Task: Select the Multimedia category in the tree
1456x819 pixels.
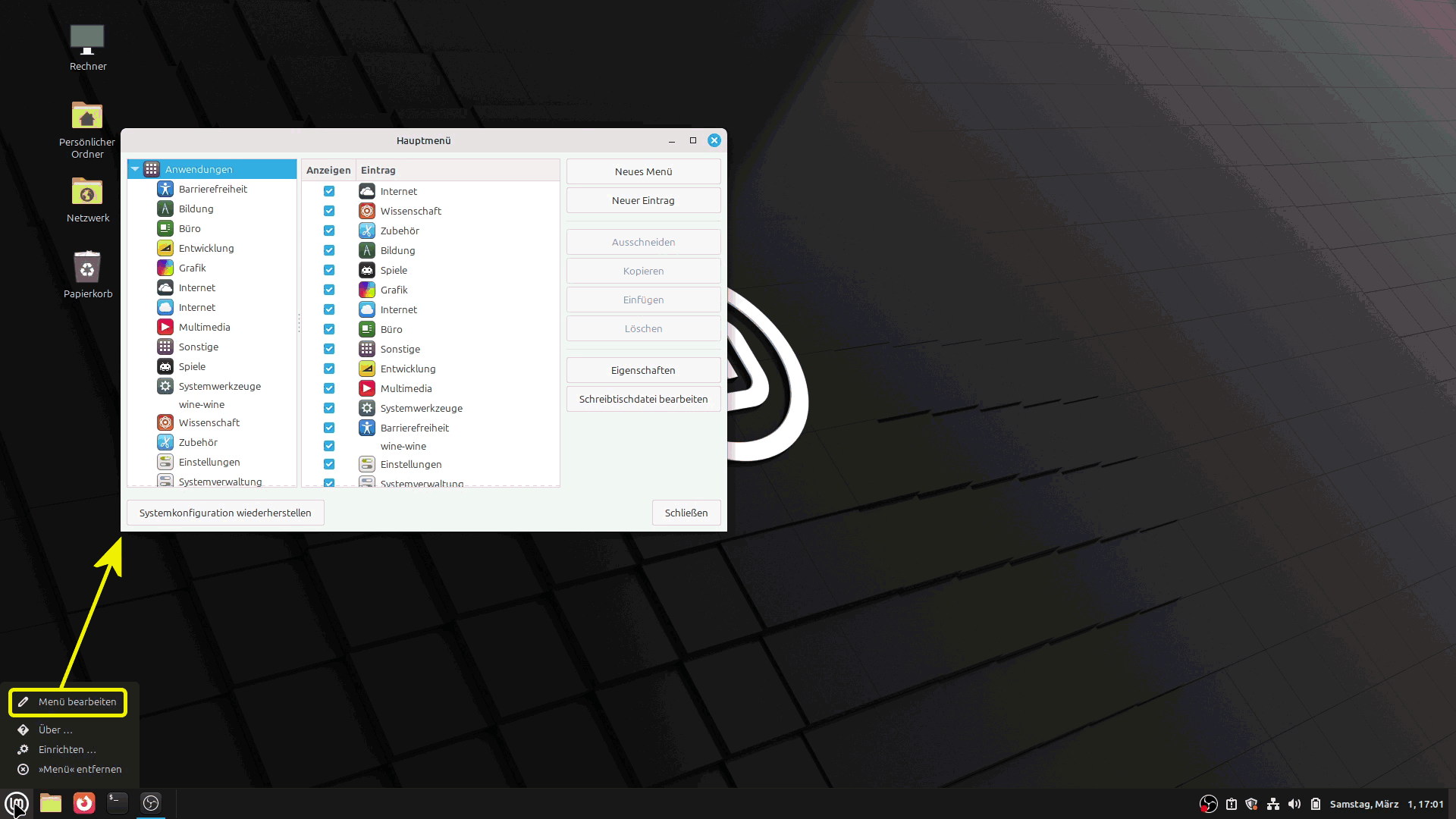Action: (x=204, y=327)
